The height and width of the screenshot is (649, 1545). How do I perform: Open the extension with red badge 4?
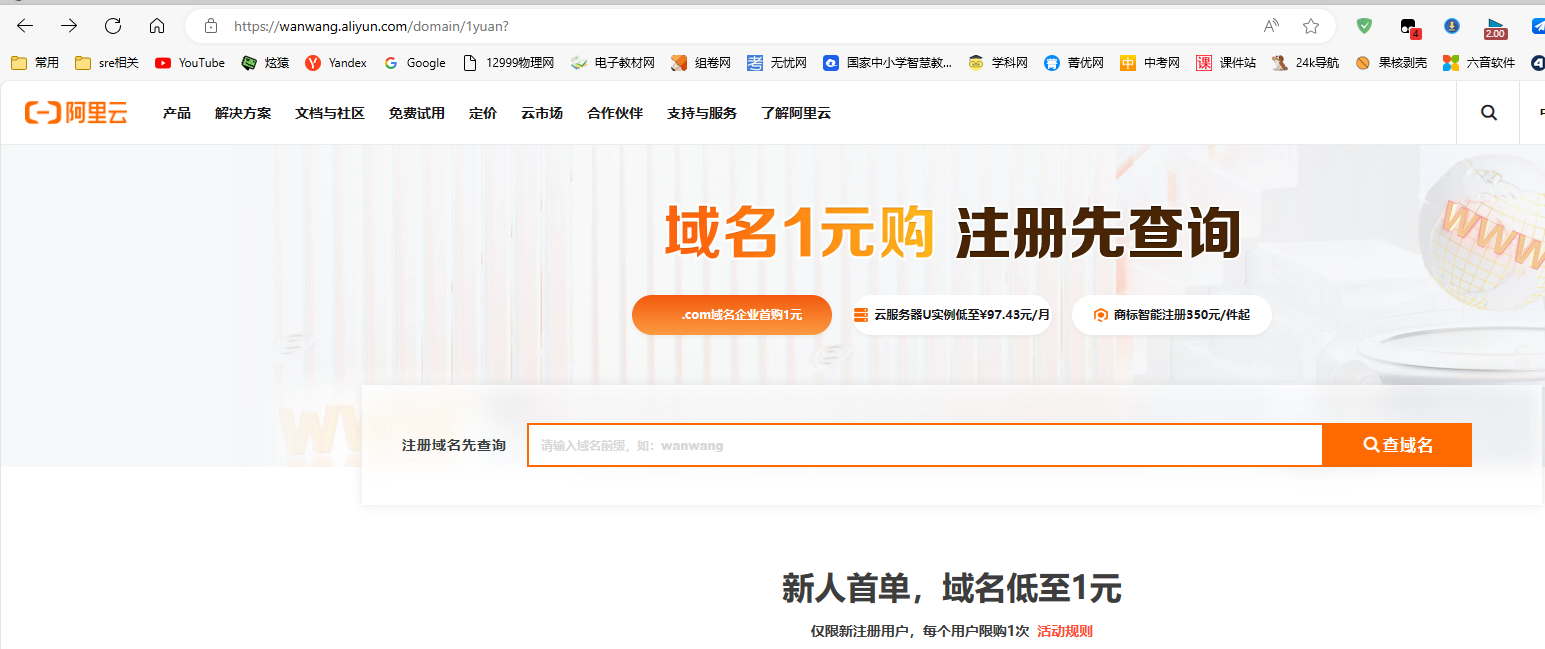1409,28
